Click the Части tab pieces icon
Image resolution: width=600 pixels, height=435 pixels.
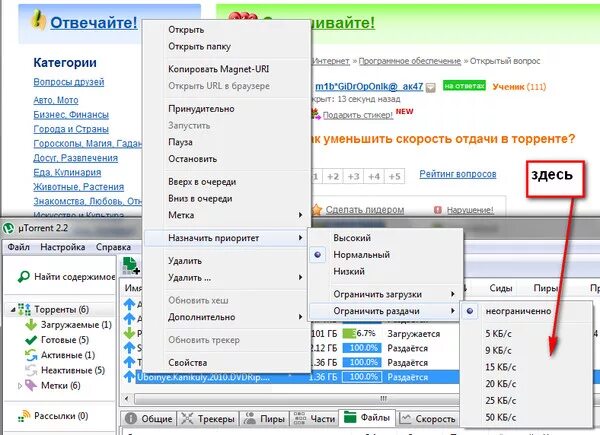click(300, 419)
